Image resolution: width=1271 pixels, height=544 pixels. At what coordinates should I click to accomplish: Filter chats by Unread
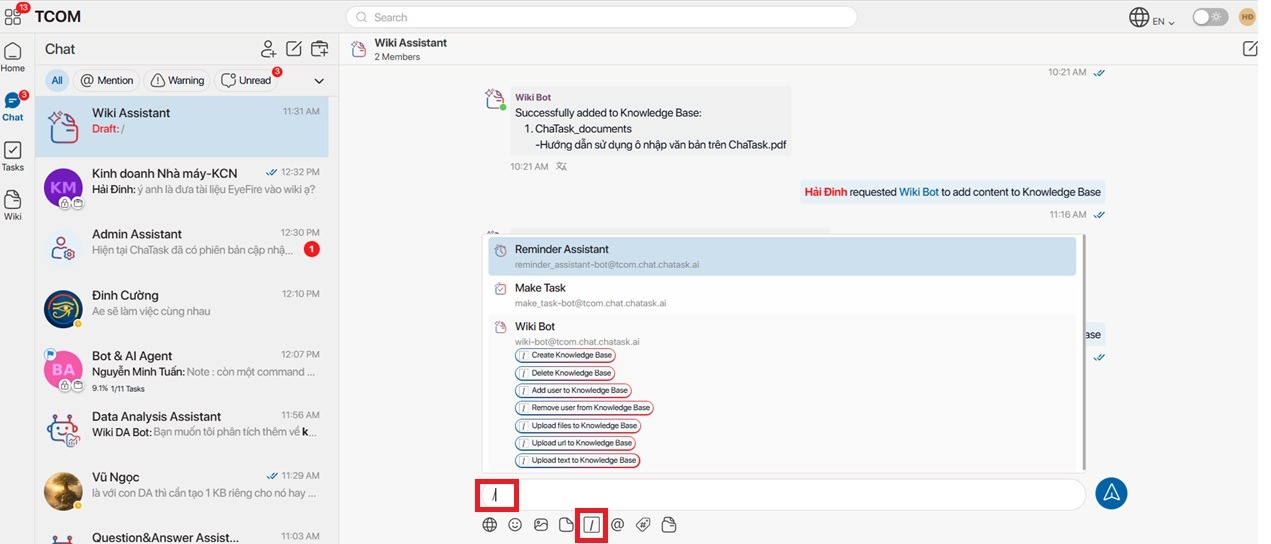click(247, 80)
